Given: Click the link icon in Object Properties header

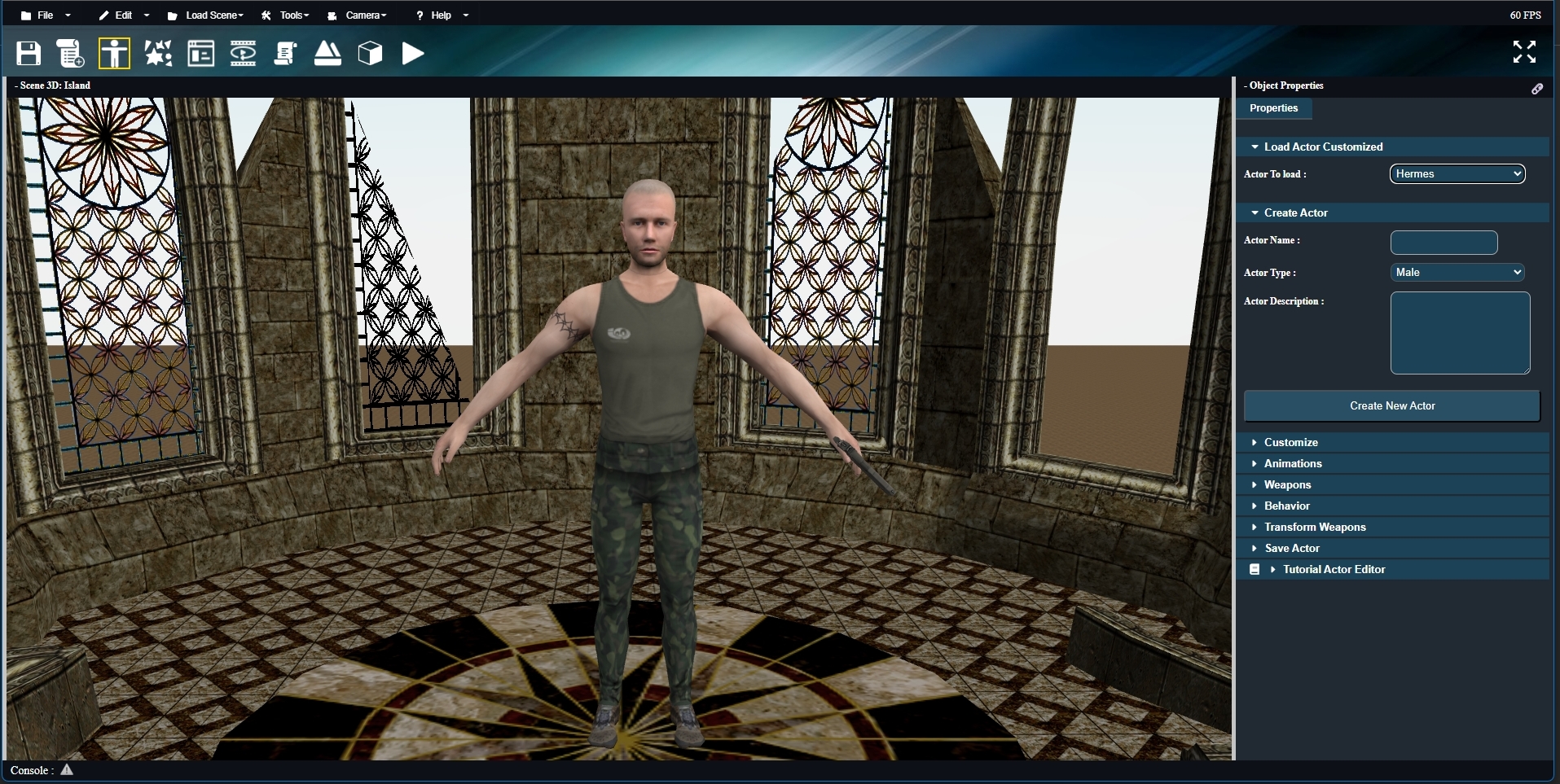Looking at the screenshot, I should (1536, 89).
